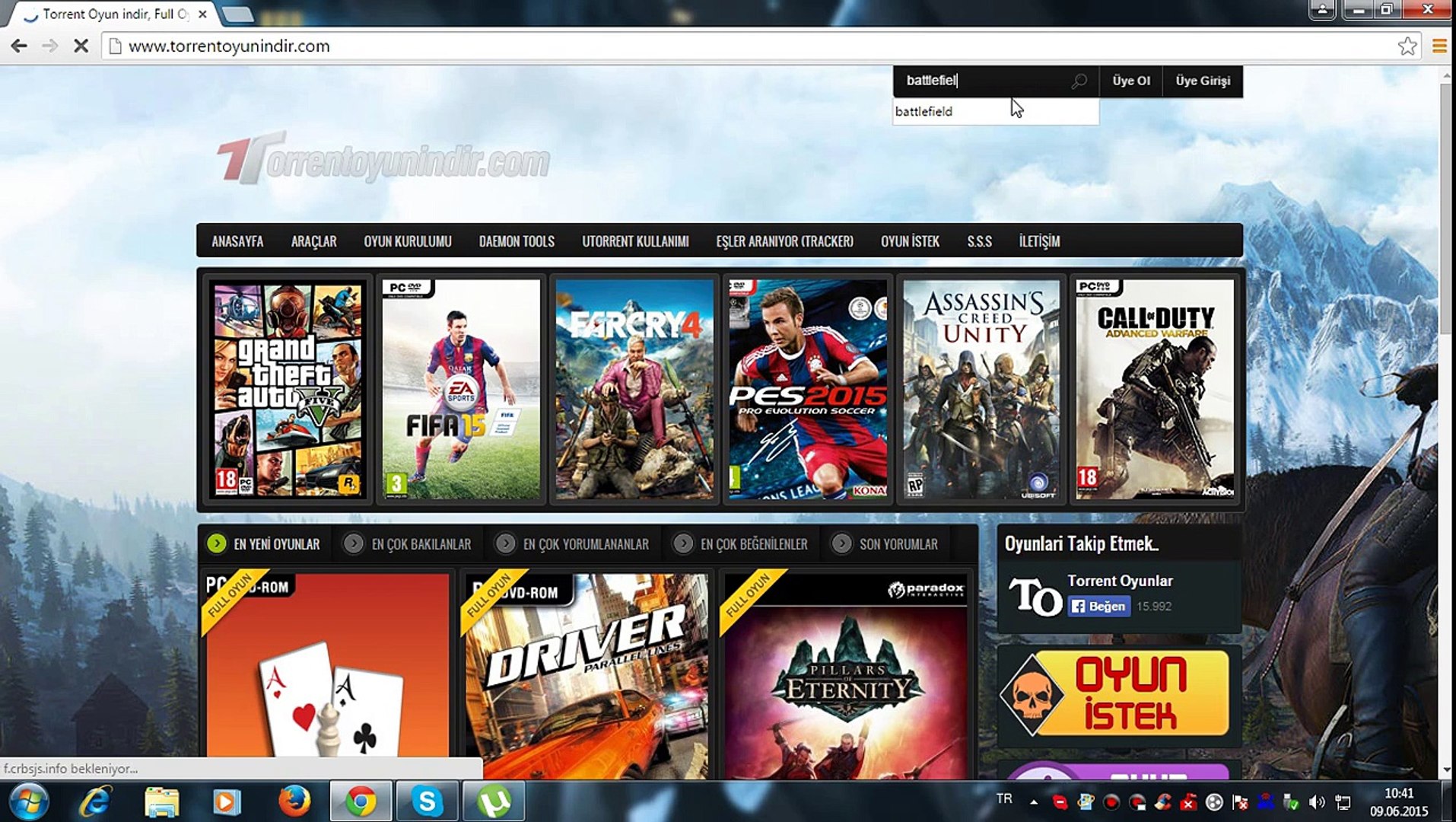Open OYUN İSTEK in the navigation bar
The height and width of the screenshot is (822, 1456).
coord(910,241)
